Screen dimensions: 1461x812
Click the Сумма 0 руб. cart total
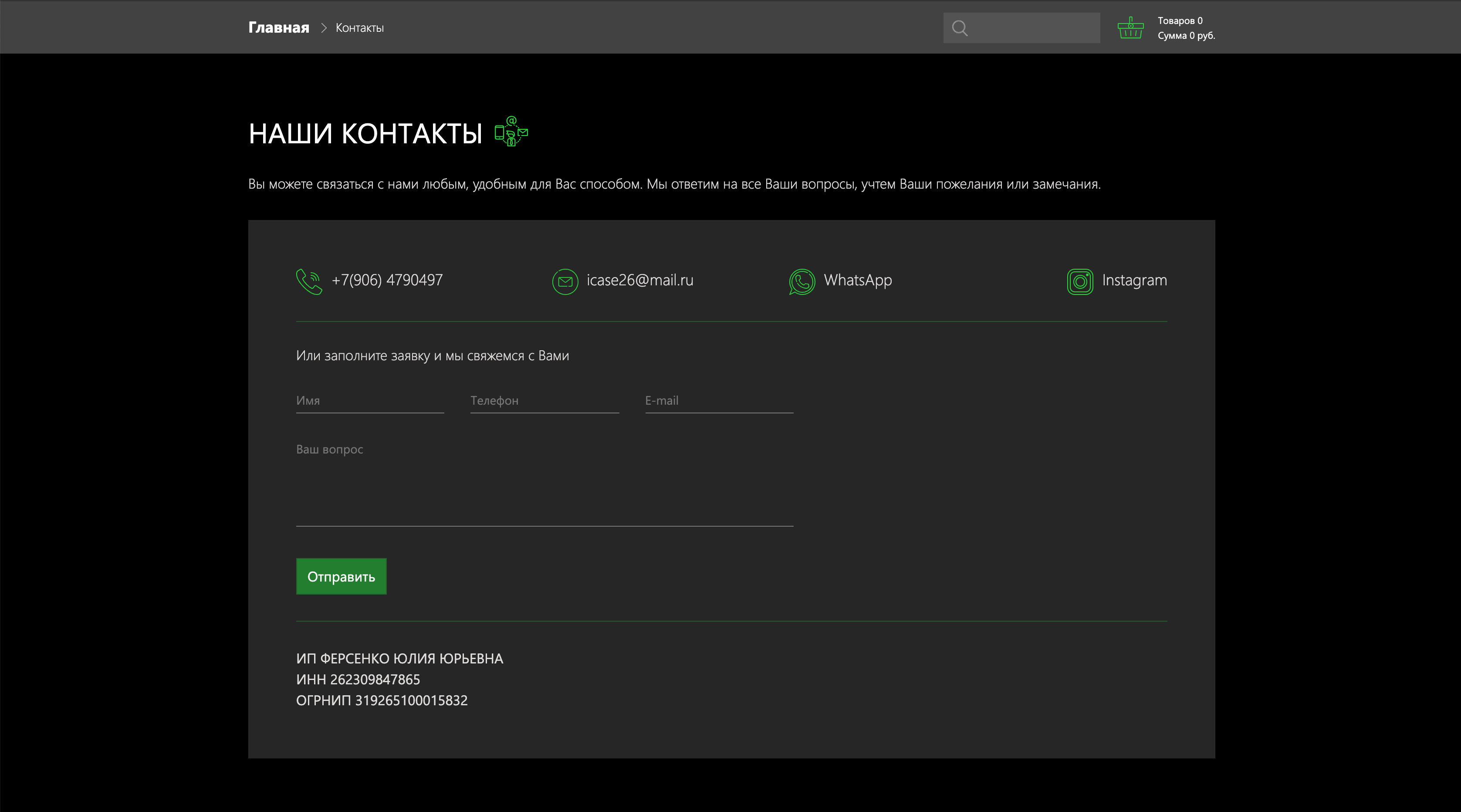coord(1186,35)
